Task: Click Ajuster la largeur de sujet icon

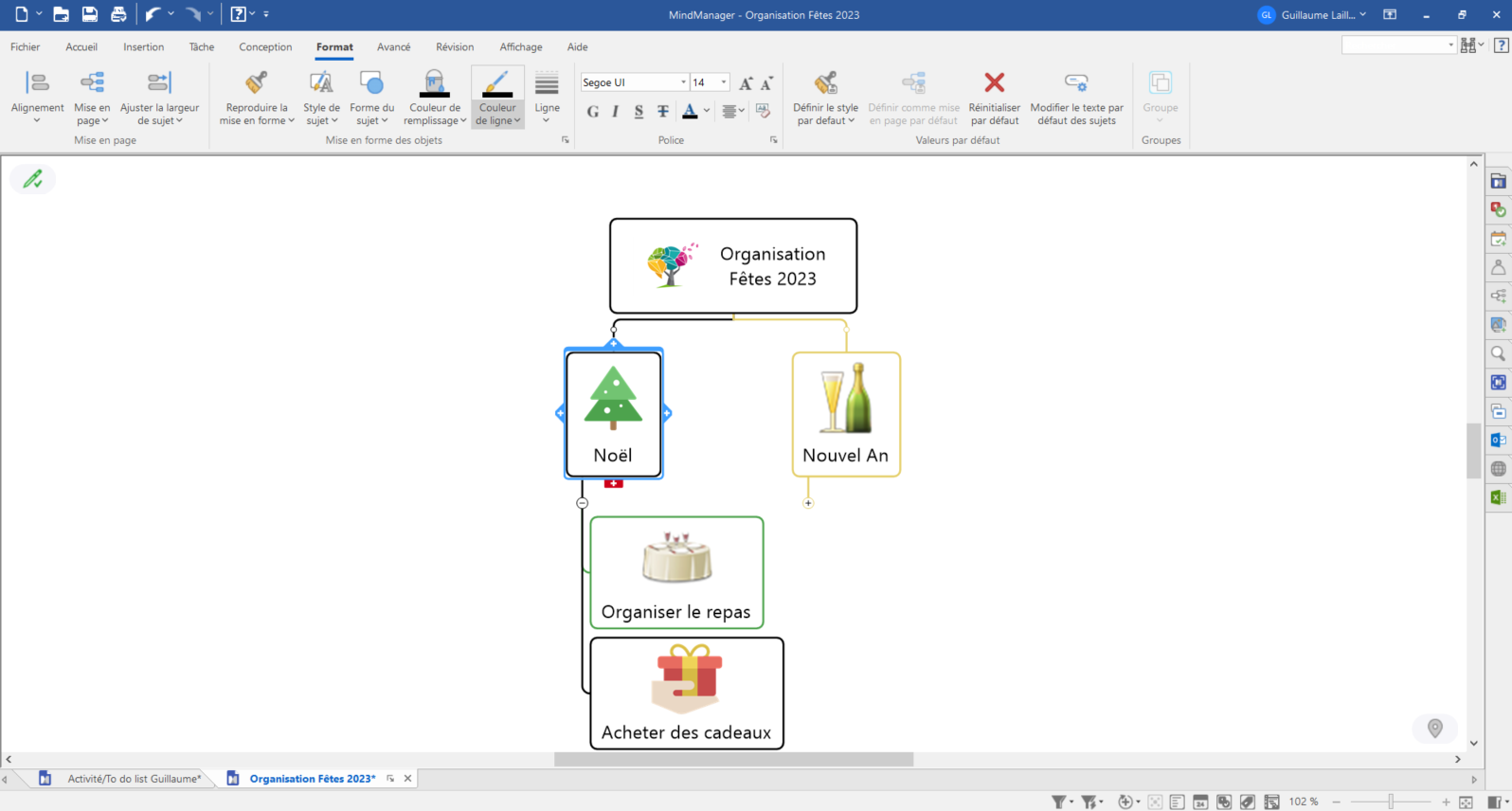Action: coord(159,83)
